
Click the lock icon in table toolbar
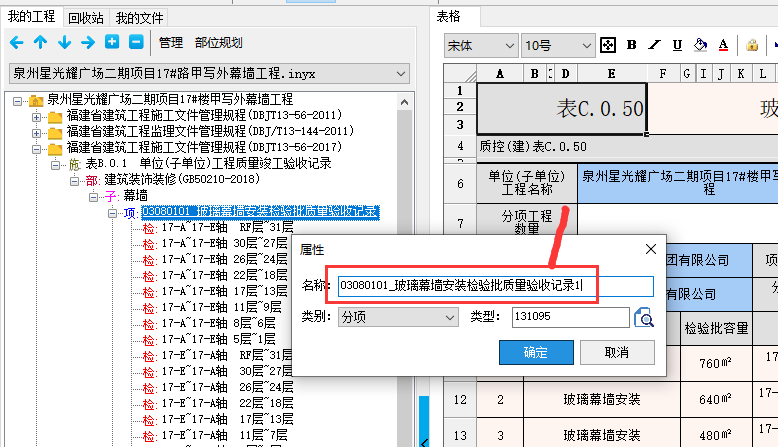tap(750, 45)
